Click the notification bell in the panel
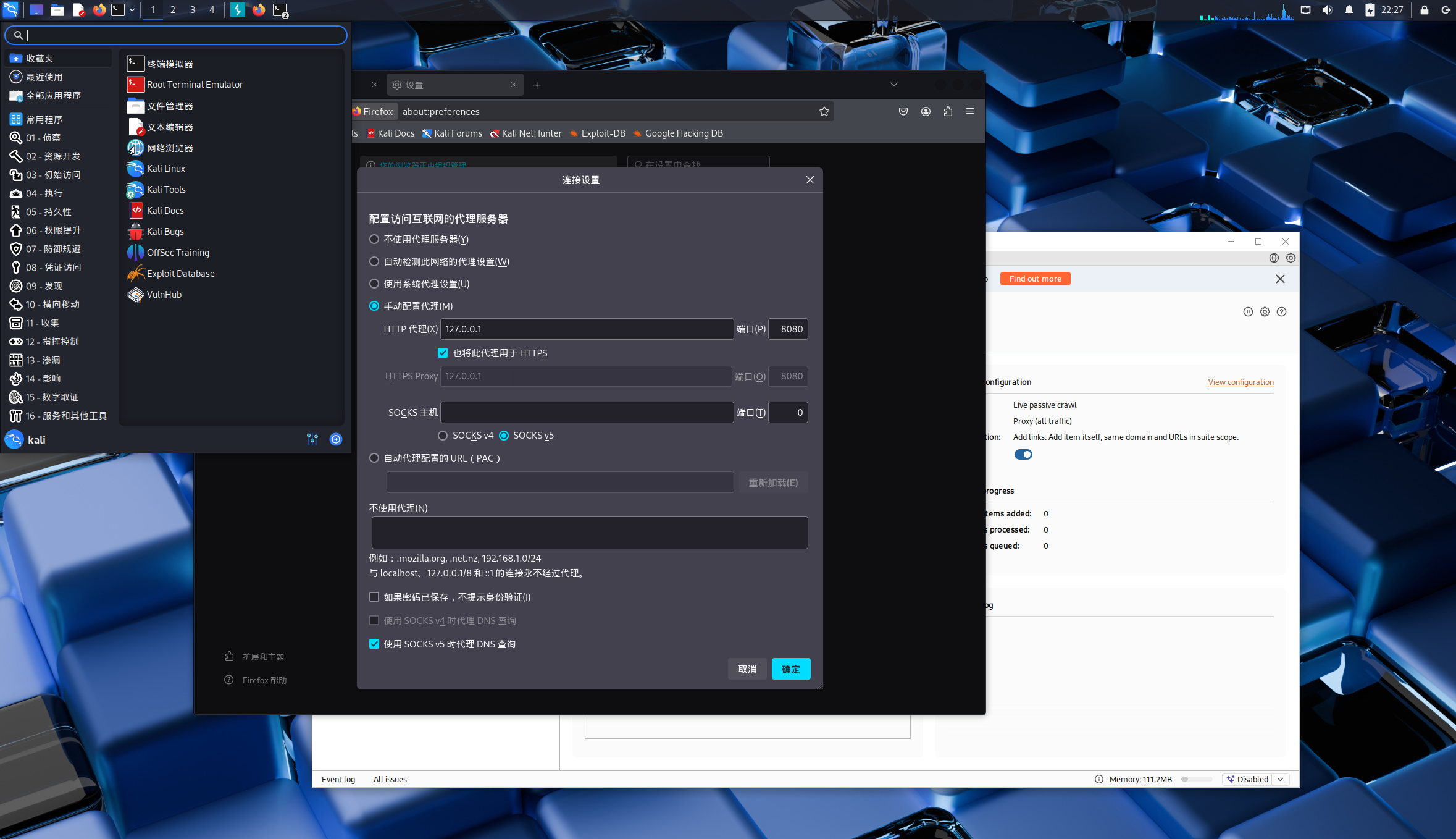1456x839 pixels. [x=1349, y=10]
